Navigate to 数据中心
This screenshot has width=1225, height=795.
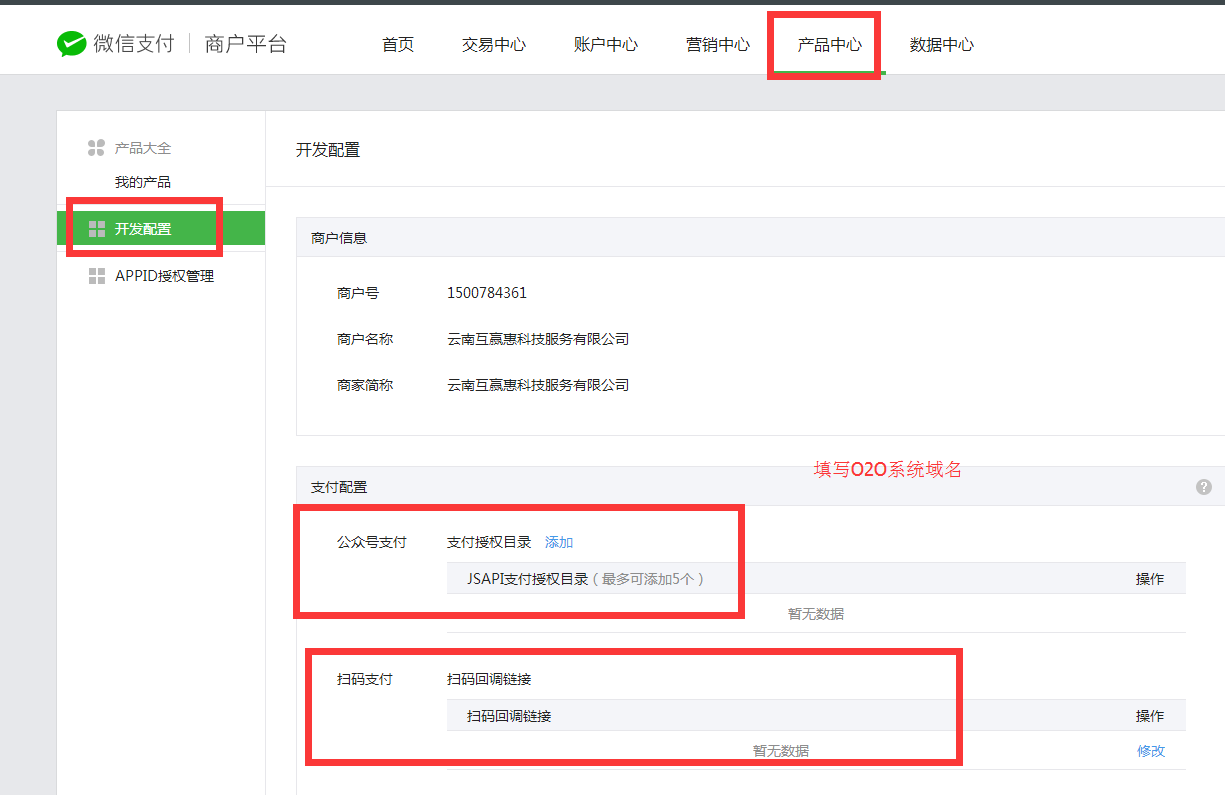pos(940,44)
